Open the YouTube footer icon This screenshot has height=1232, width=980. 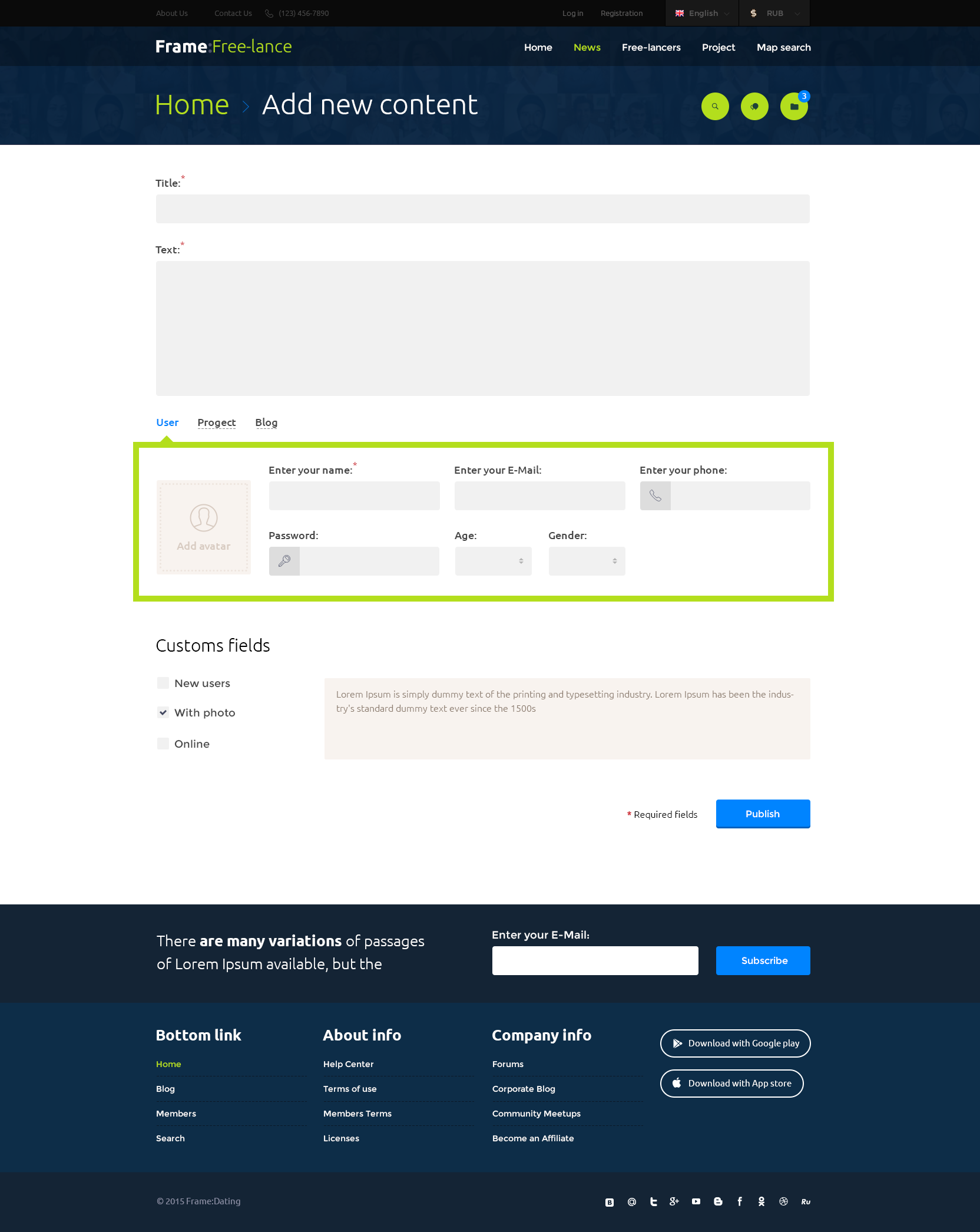[x=696, y=1201]
